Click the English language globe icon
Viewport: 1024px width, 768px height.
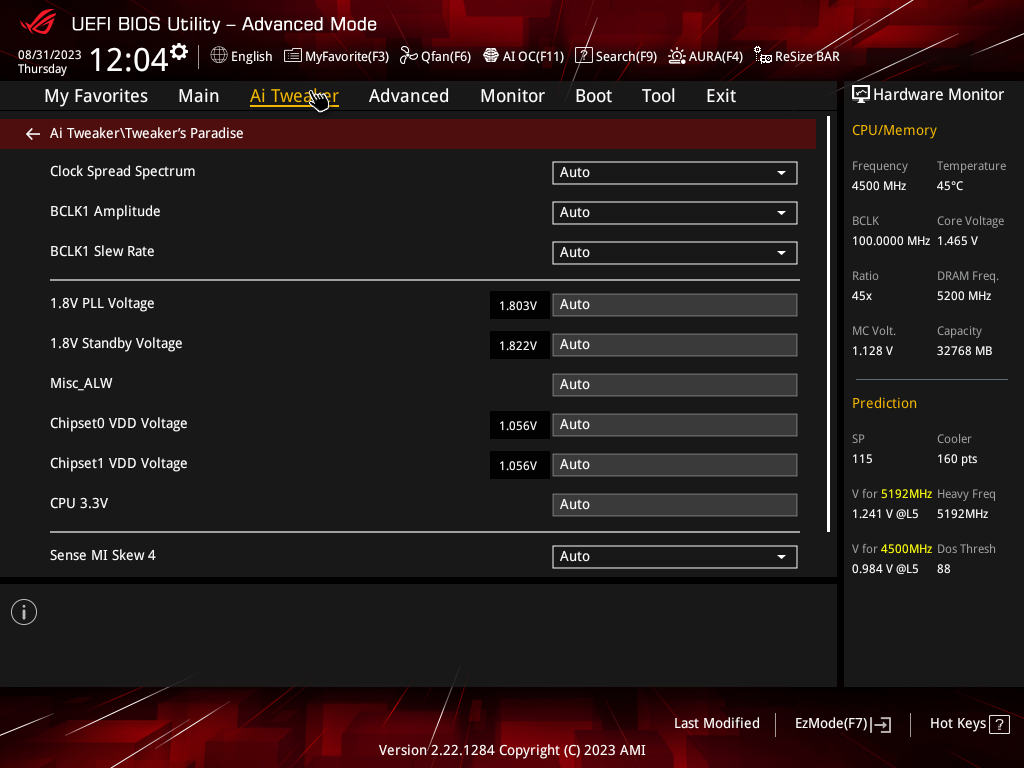click(x=219, y=56)
